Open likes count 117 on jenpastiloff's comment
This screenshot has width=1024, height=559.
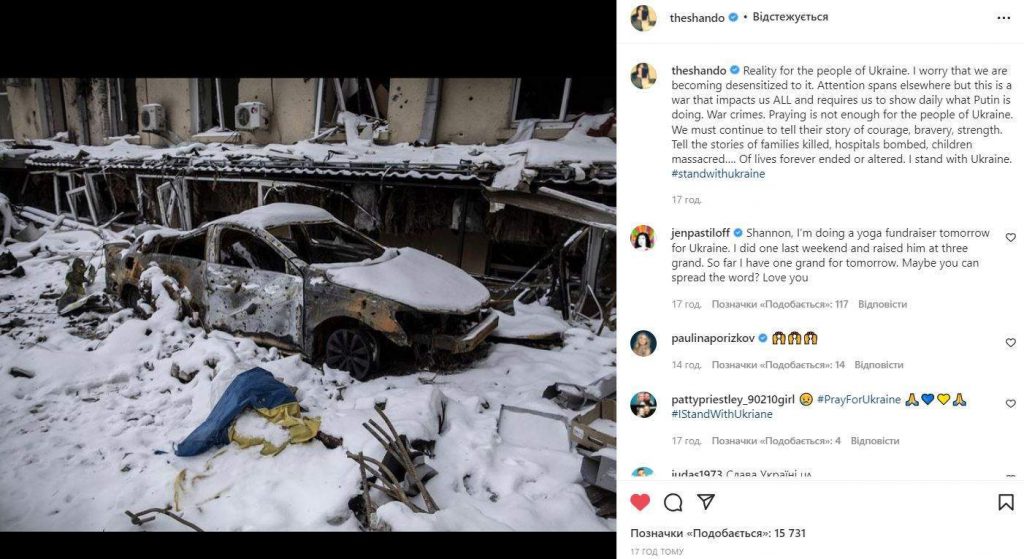point(780,304)
